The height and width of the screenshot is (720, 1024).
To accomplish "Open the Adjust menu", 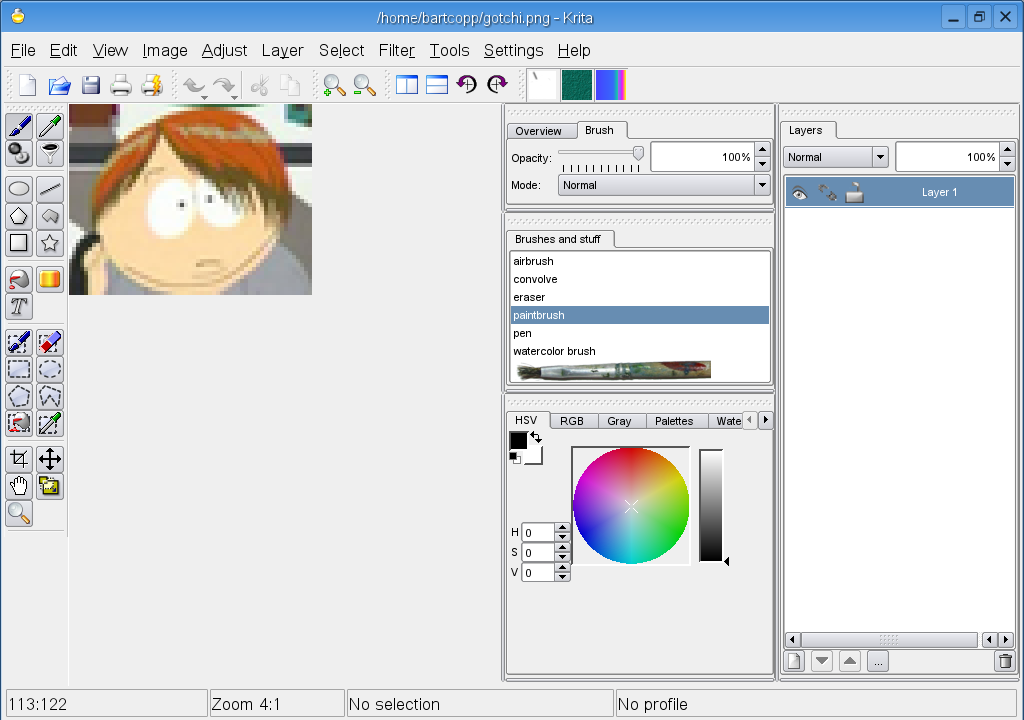I will [224, 50].
